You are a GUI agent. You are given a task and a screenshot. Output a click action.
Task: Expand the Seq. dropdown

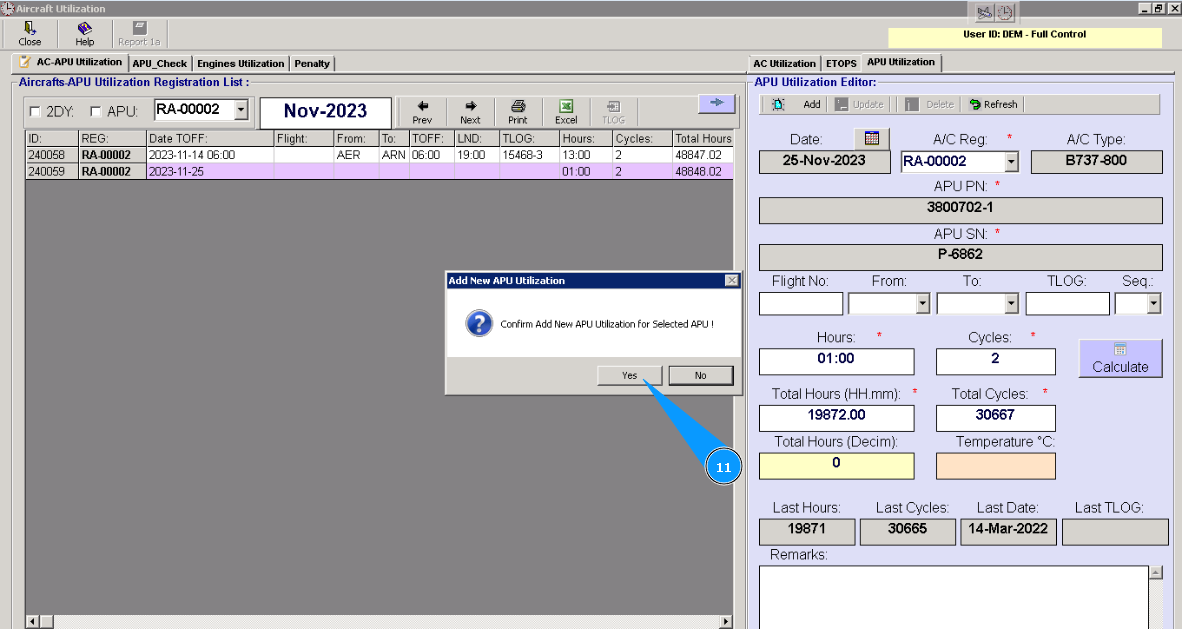[1153, 304]
